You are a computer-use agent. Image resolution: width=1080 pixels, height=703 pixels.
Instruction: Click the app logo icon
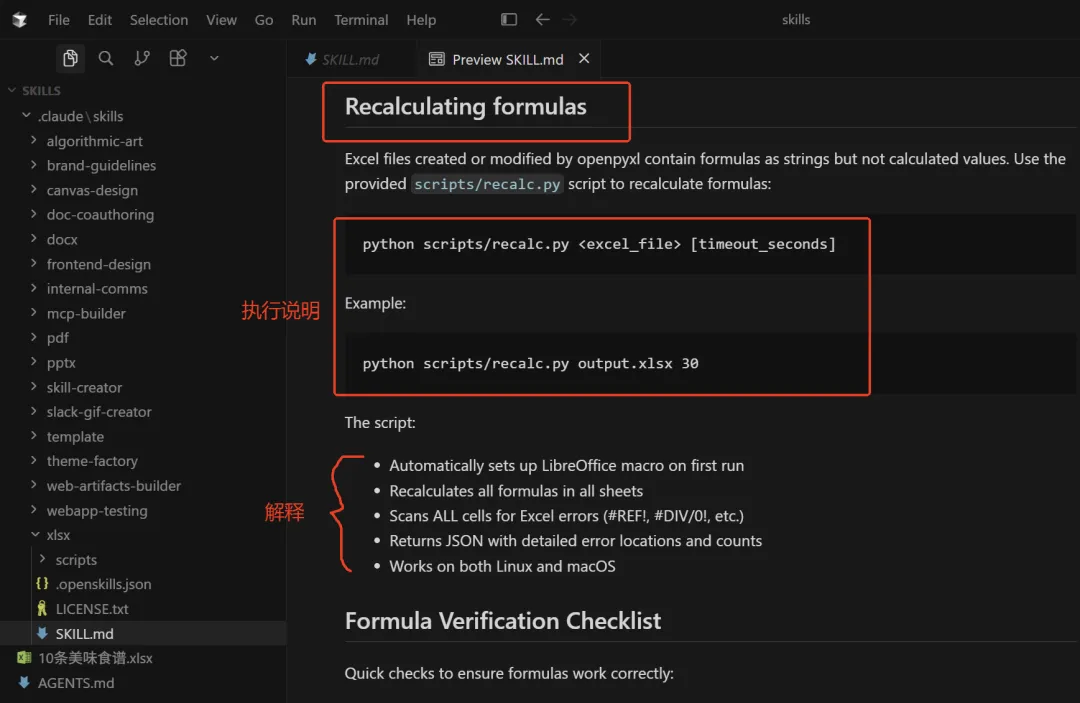pyautogui.click(x=20, y=20)
